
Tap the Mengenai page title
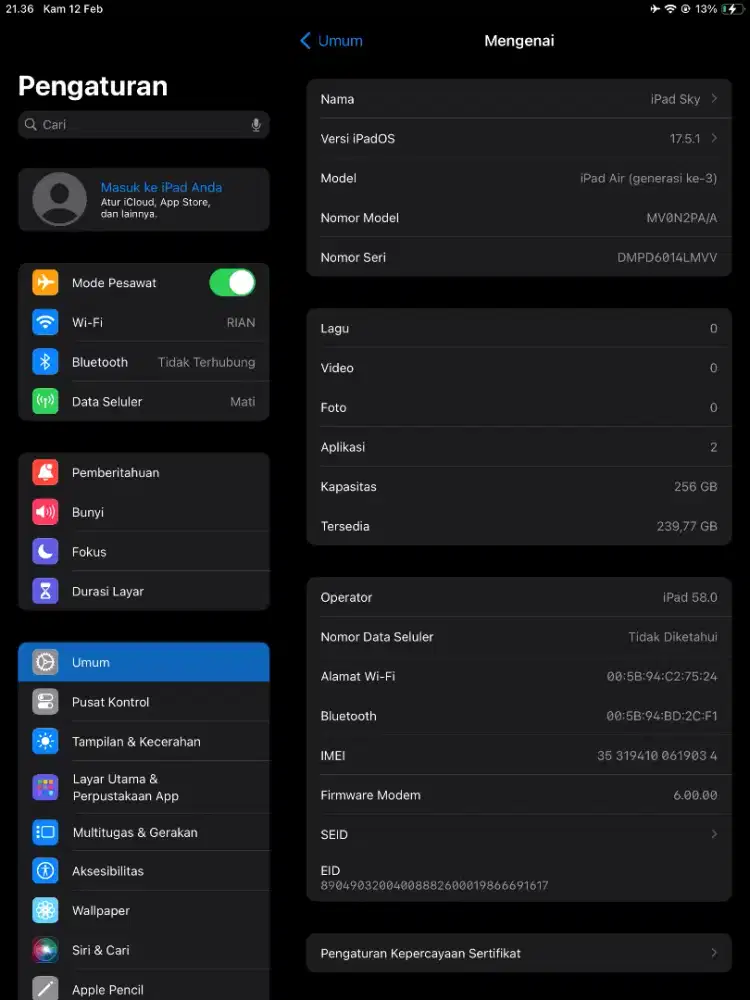point(519,41)
